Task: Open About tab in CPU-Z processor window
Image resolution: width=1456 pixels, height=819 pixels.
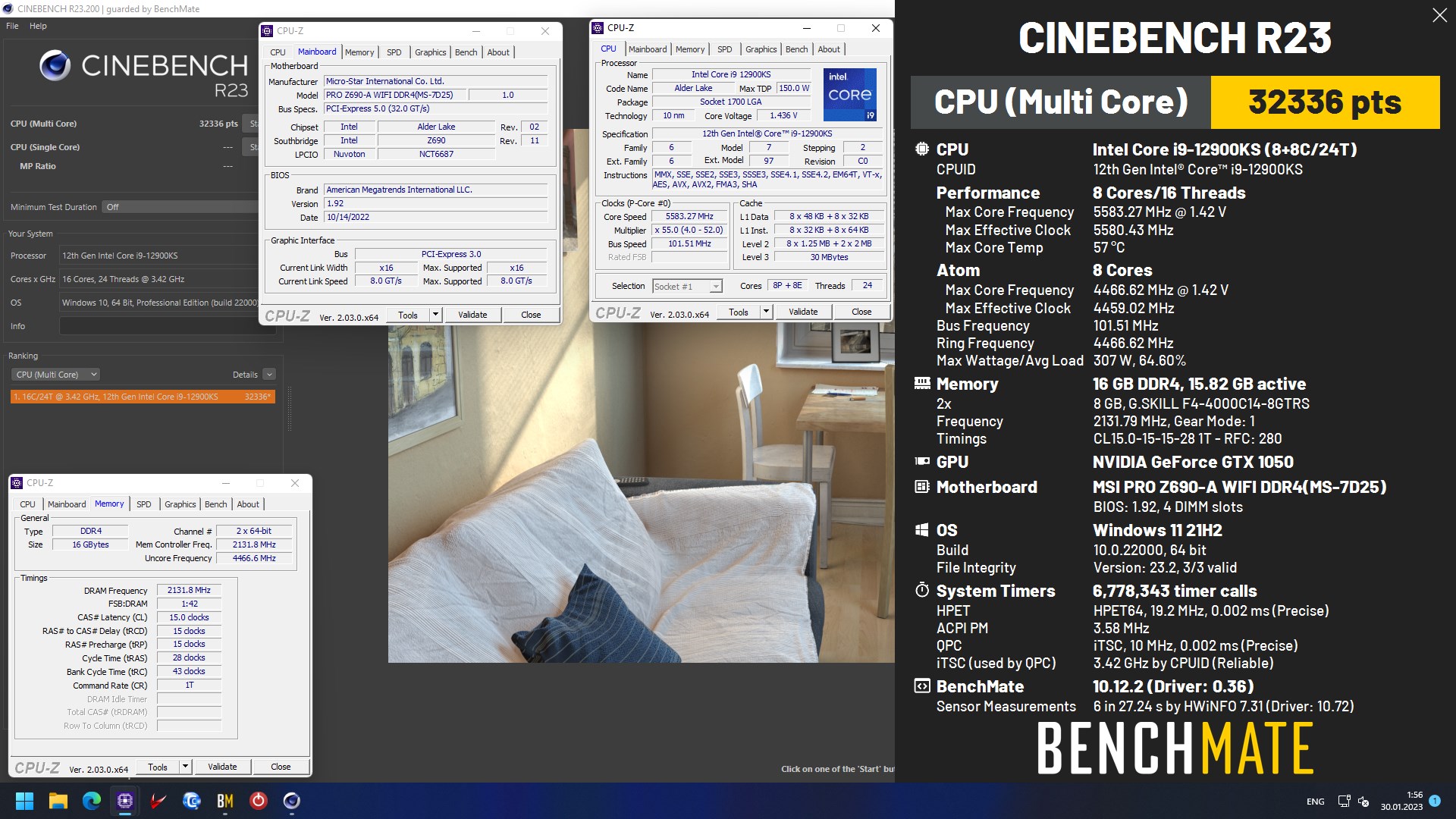Action: point(829,49)
